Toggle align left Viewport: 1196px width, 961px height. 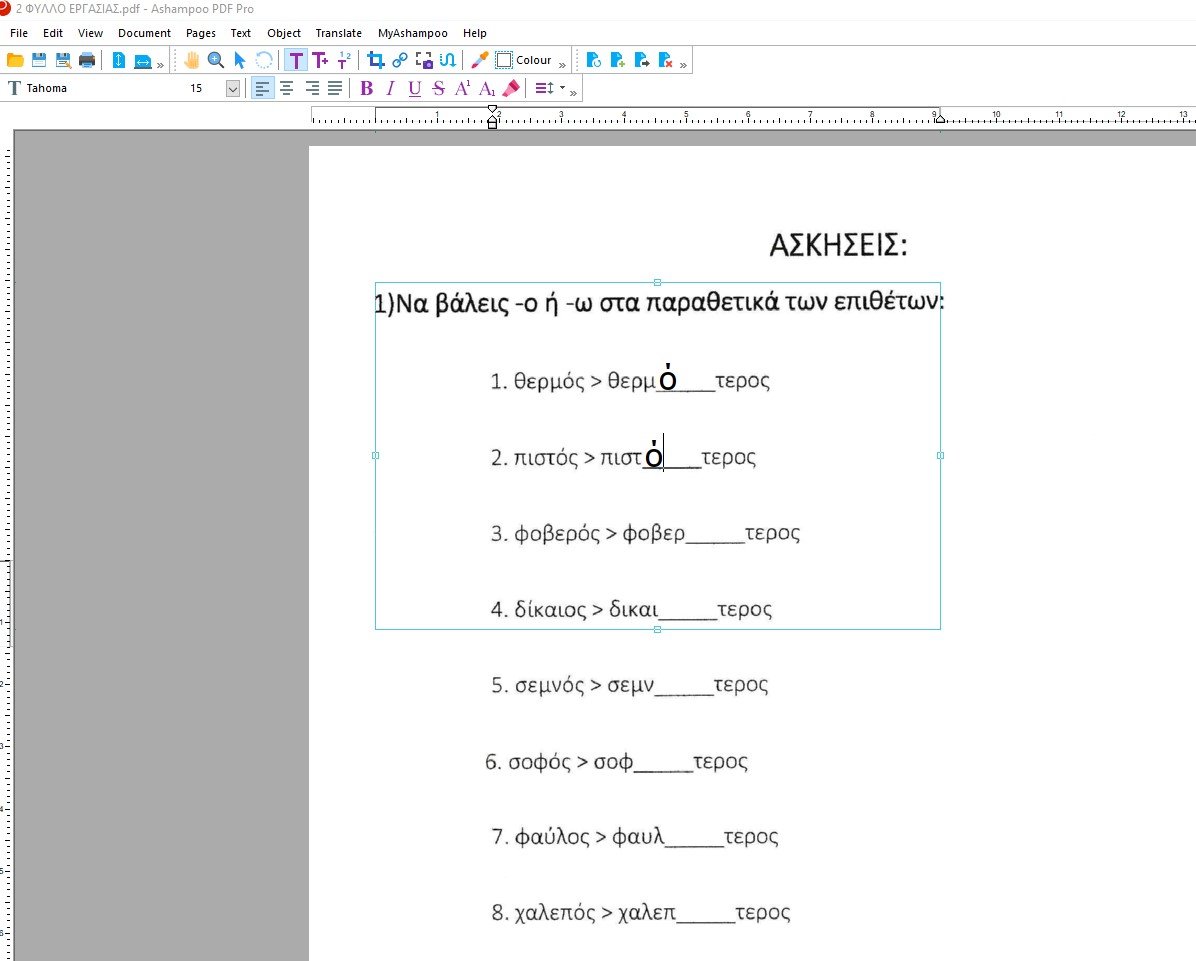click(262, 88)
